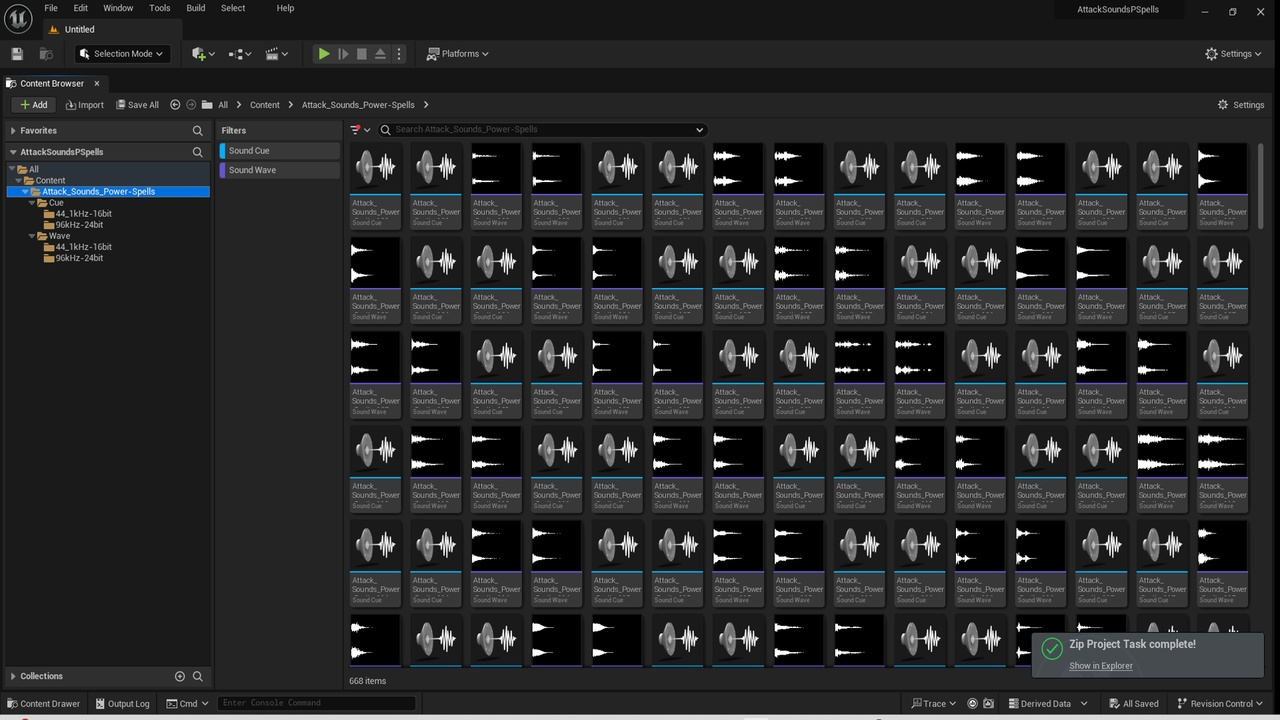Image resolution: width=1280 pixels, height=720 pixels.
Task: Open the Selection Mode dropdown
Action: [122, 54]
